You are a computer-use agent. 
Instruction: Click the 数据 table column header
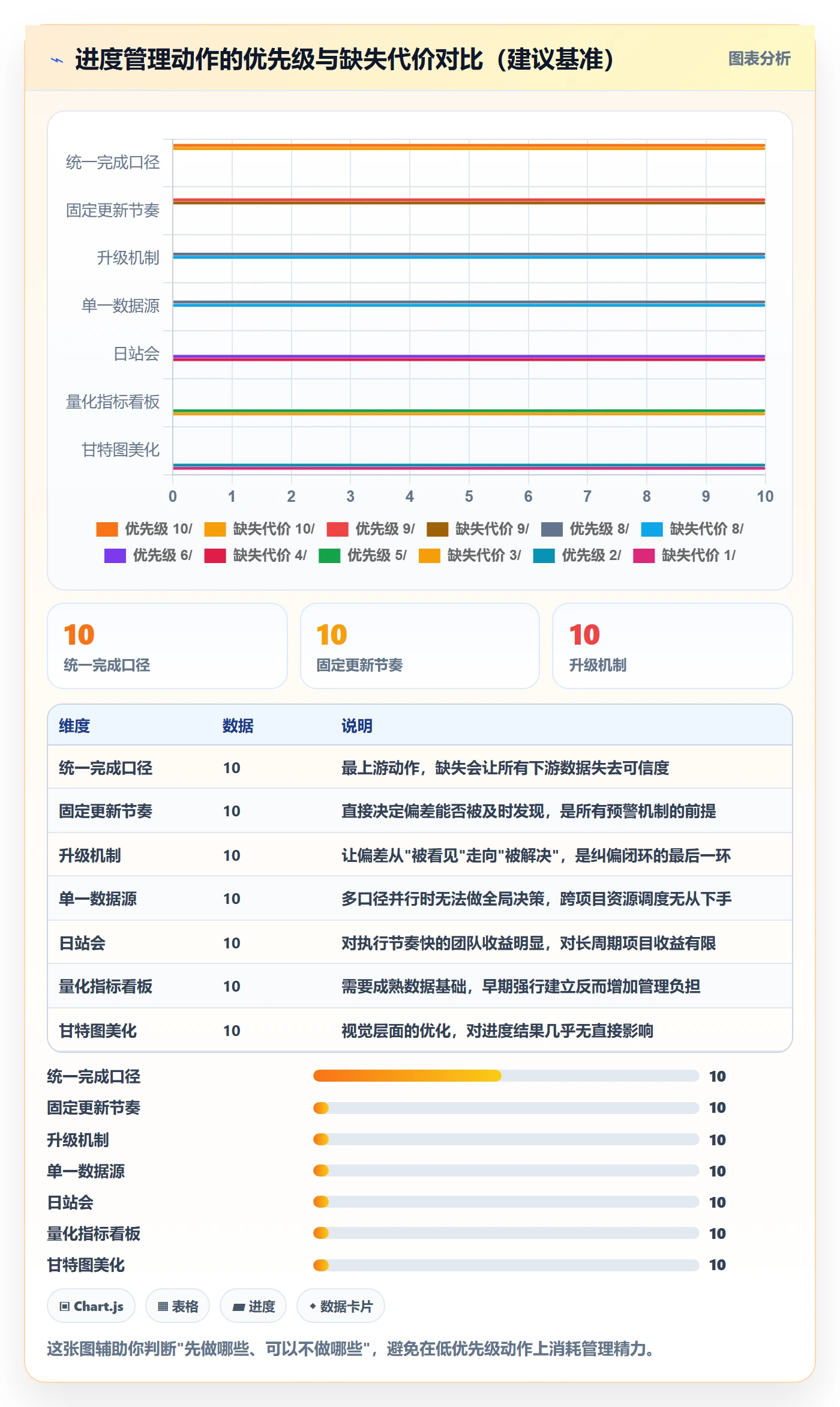[238, 726]
